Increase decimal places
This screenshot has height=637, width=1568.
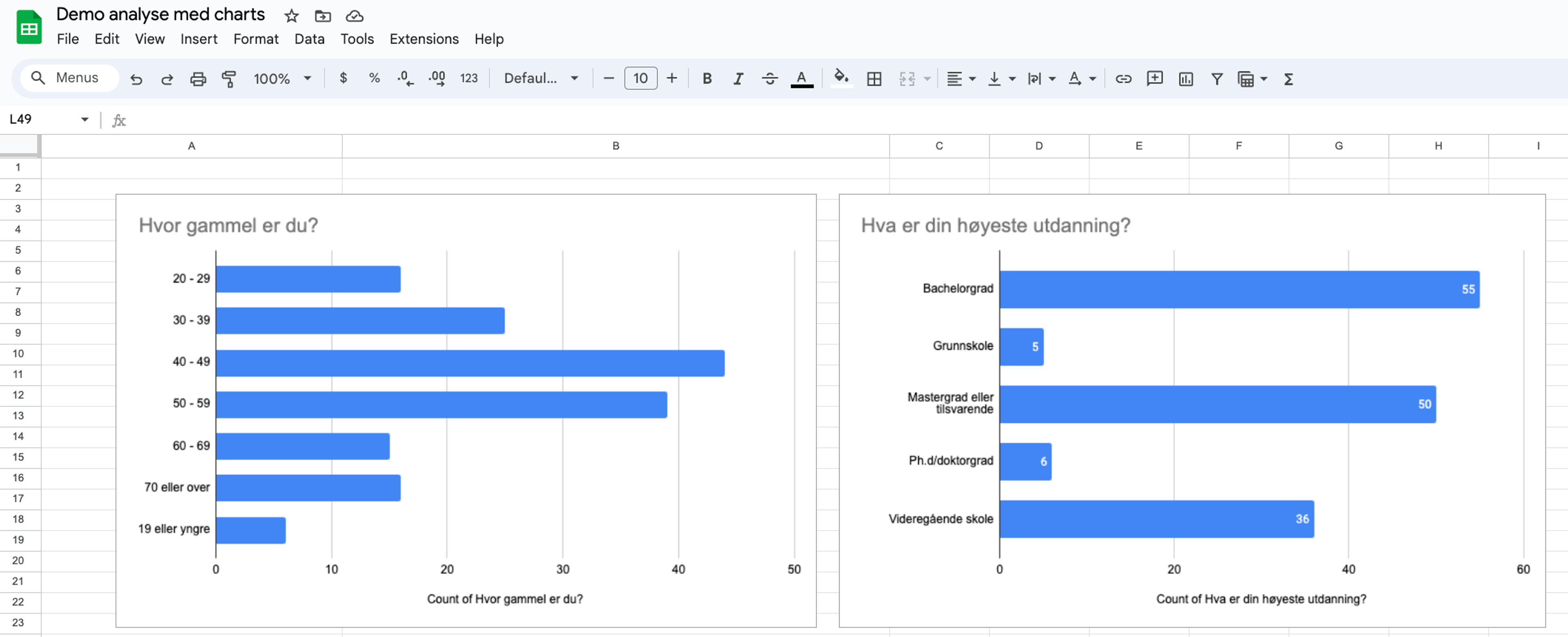point(437,78)
